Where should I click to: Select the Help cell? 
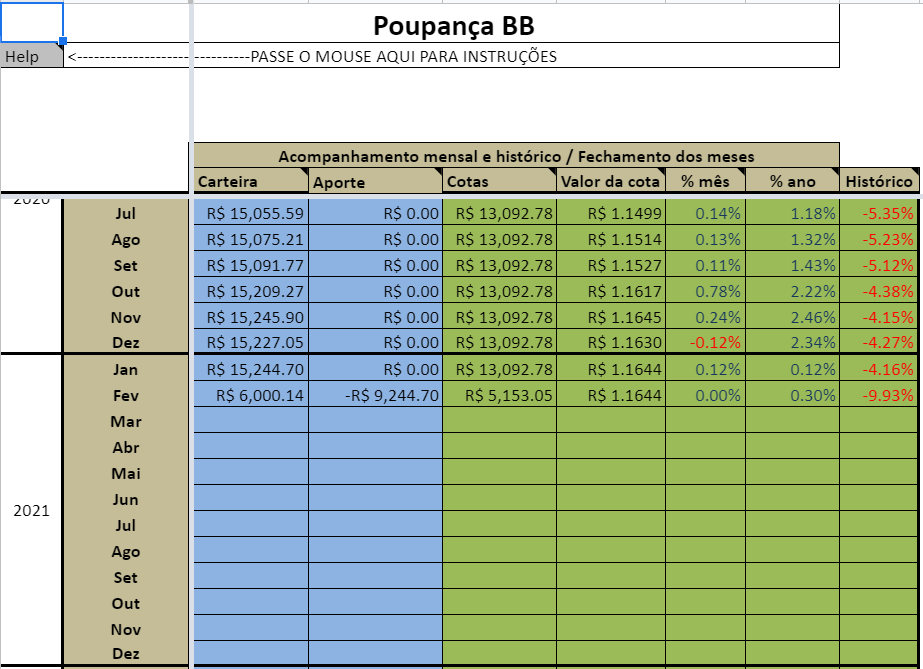[31, 56]
